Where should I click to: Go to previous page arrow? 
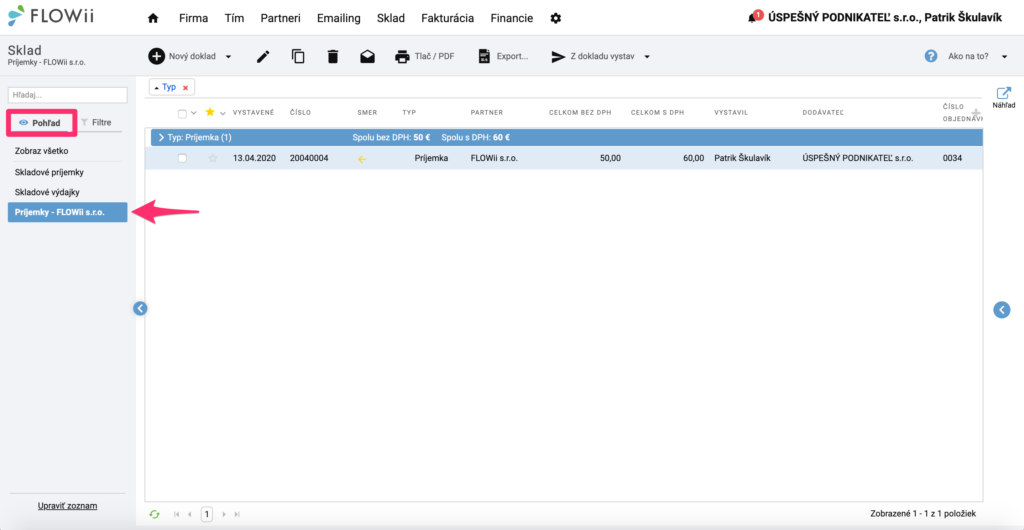point(190,514)
